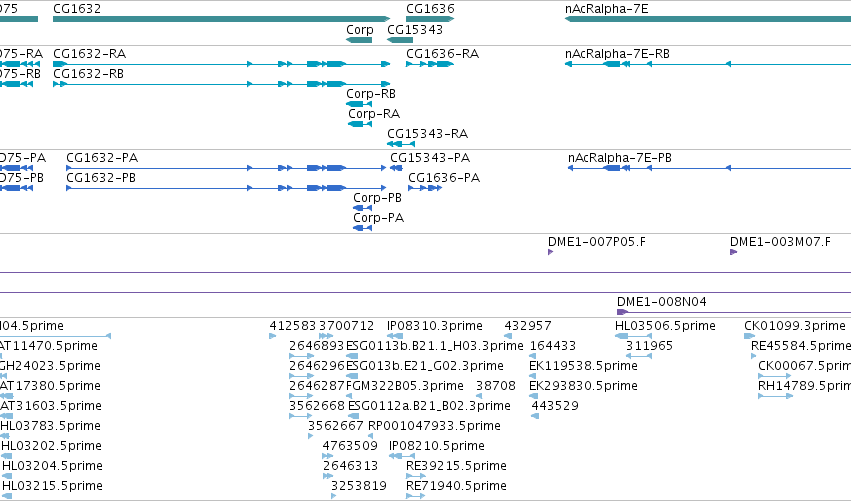Open EST CK01099.3prime
The height and width of the screenshot is (501, 851).
(795, 326)
